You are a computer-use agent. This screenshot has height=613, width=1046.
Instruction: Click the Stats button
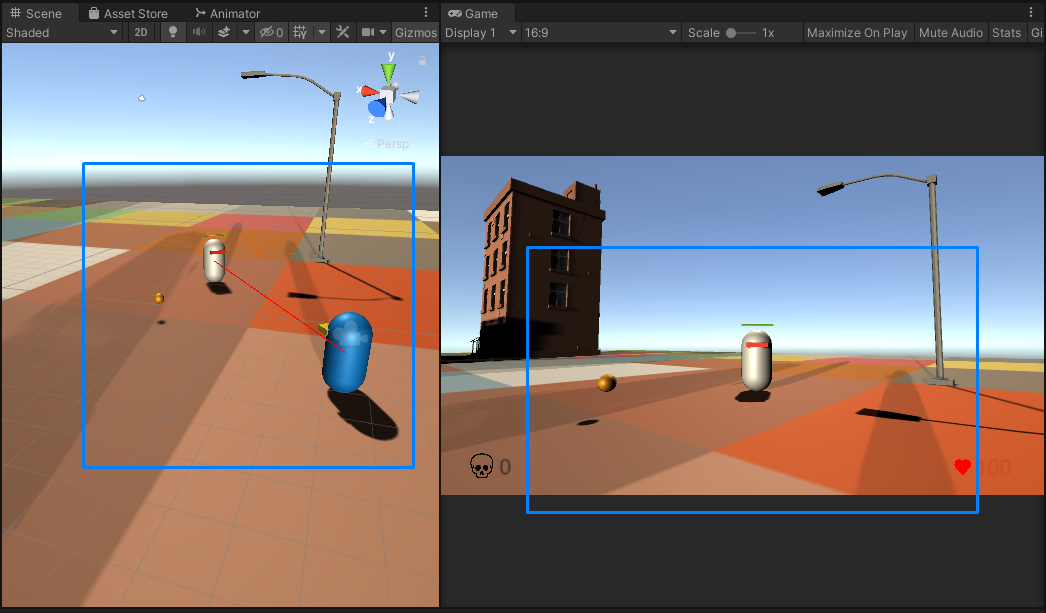click(1006, 32)
